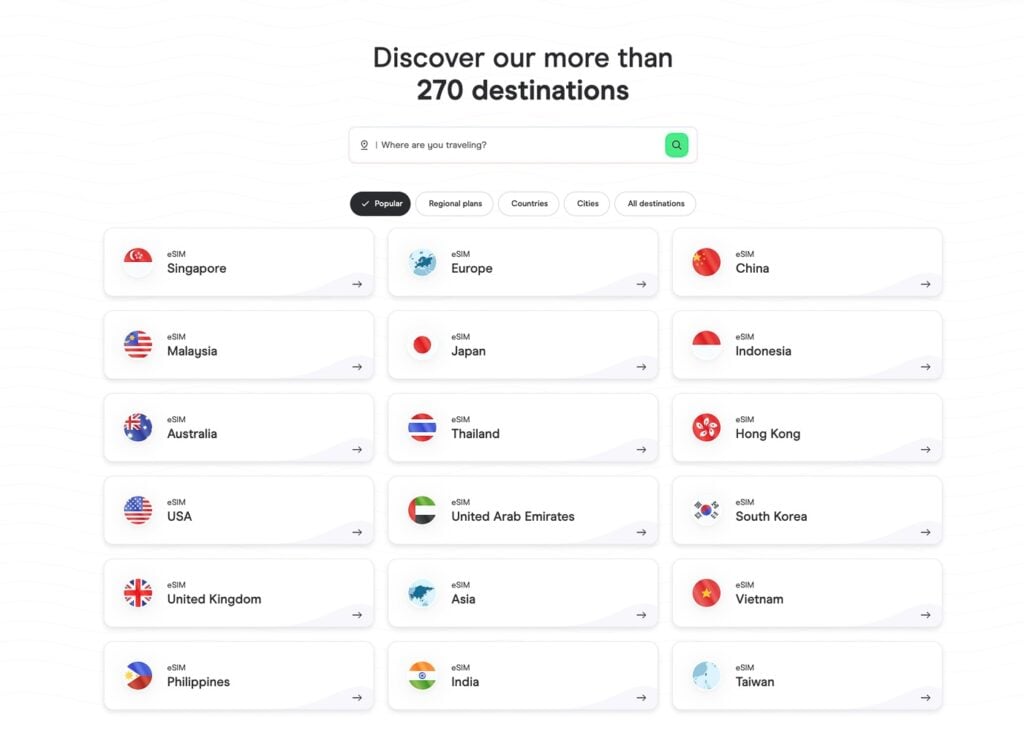Click the checkmark on the Popular pill
The width and height of the screenshot is (1024, 749).
[363, 203]
